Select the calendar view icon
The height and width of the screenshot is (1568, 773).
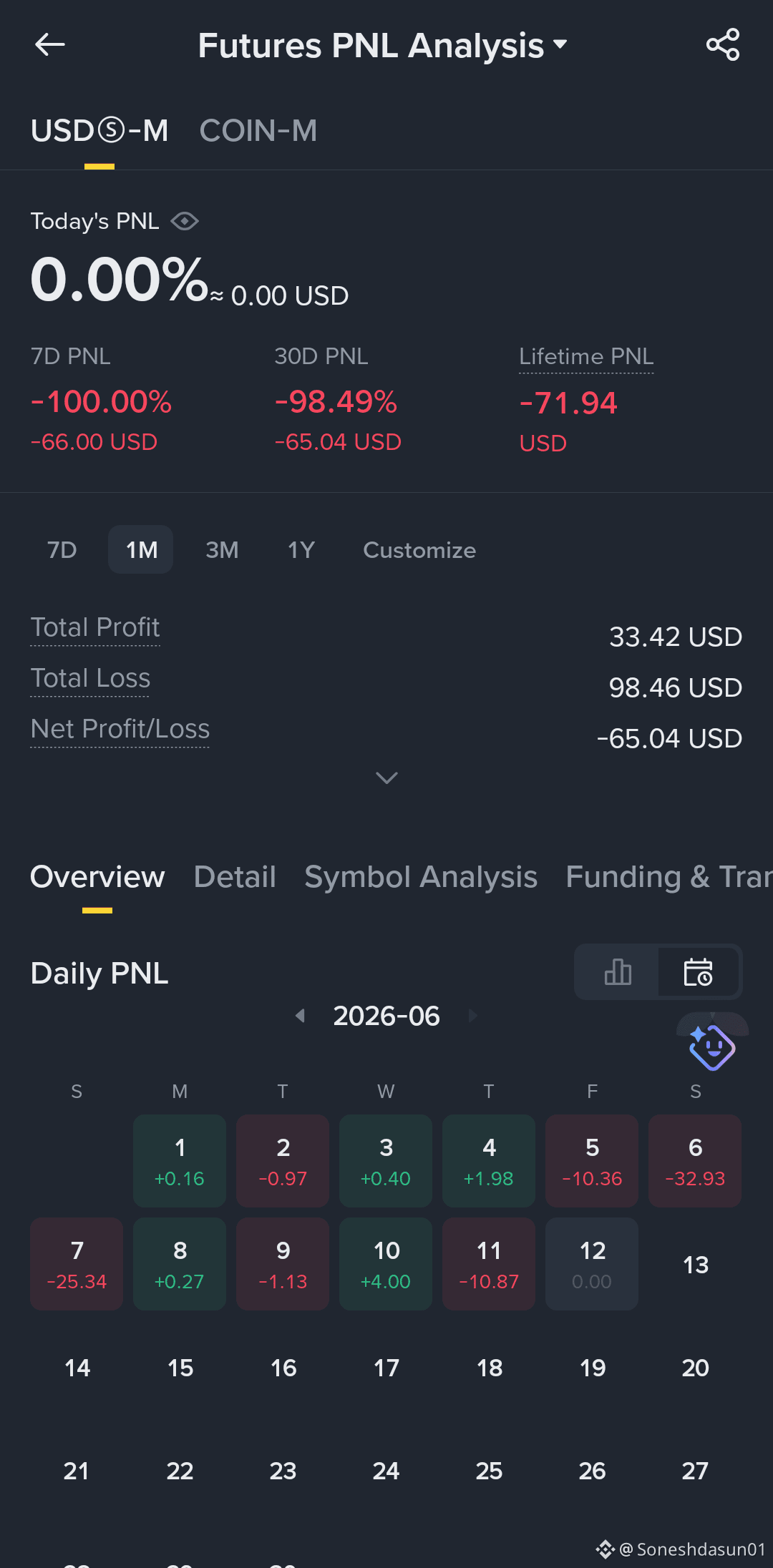[x=698, y=972]
